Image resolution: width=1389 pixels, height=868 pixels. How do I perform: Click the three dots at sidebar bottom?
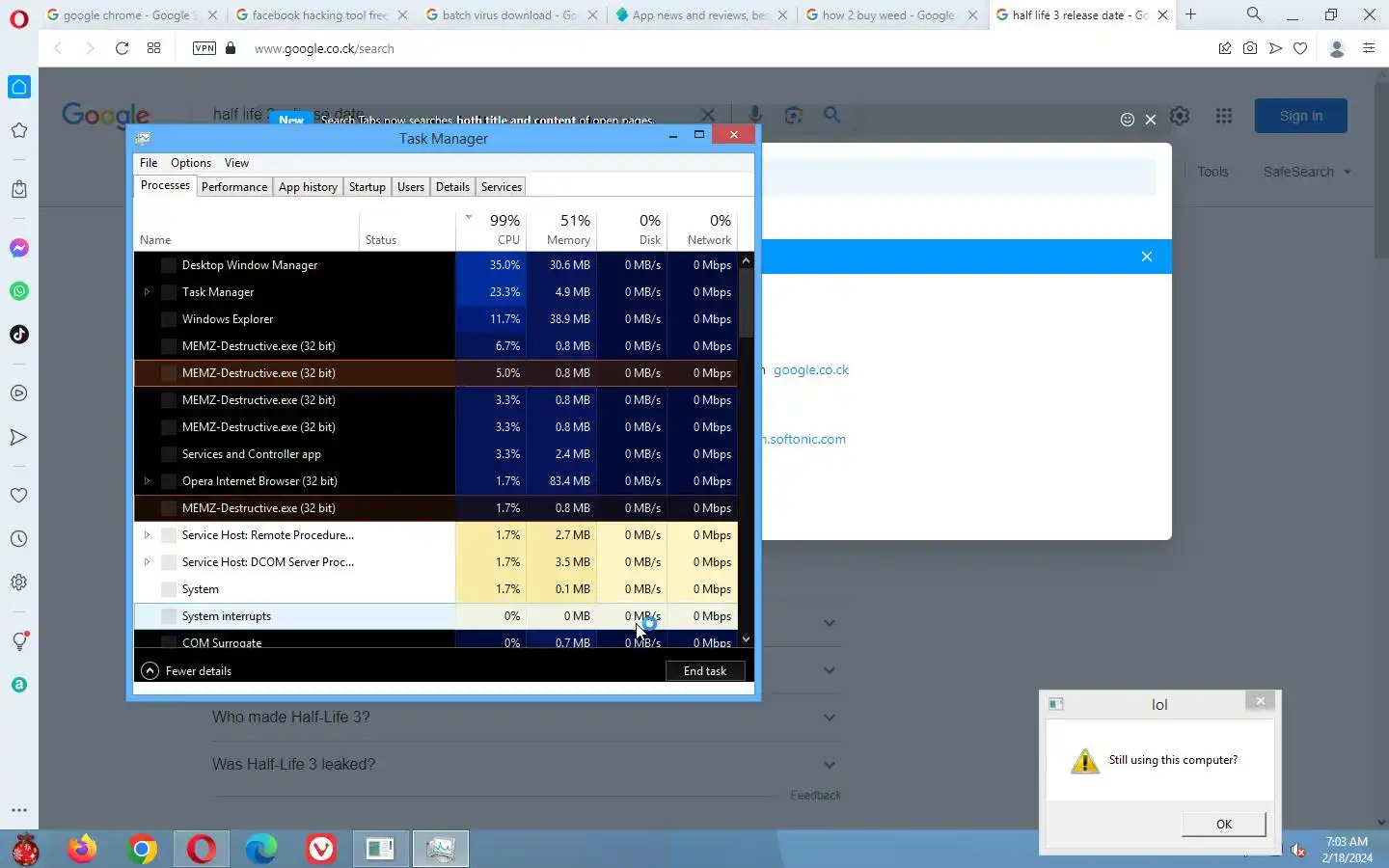(19, 810)
